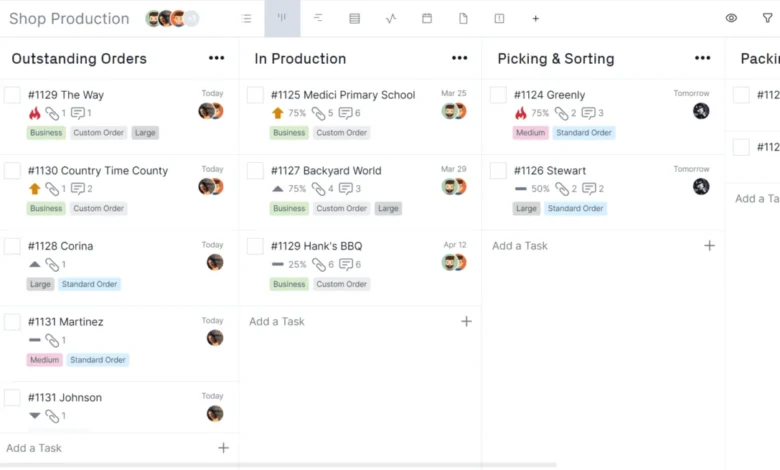This screenshot has height=470, width=780.
Task: Open the Gantt view icon
Action: pos(318,18)
